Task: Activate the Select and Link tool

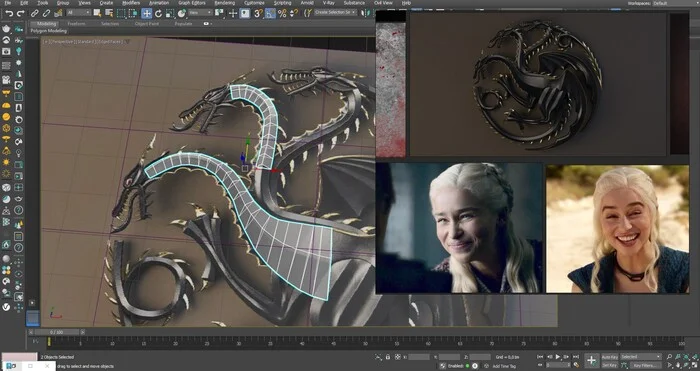Action: (34, 13)
